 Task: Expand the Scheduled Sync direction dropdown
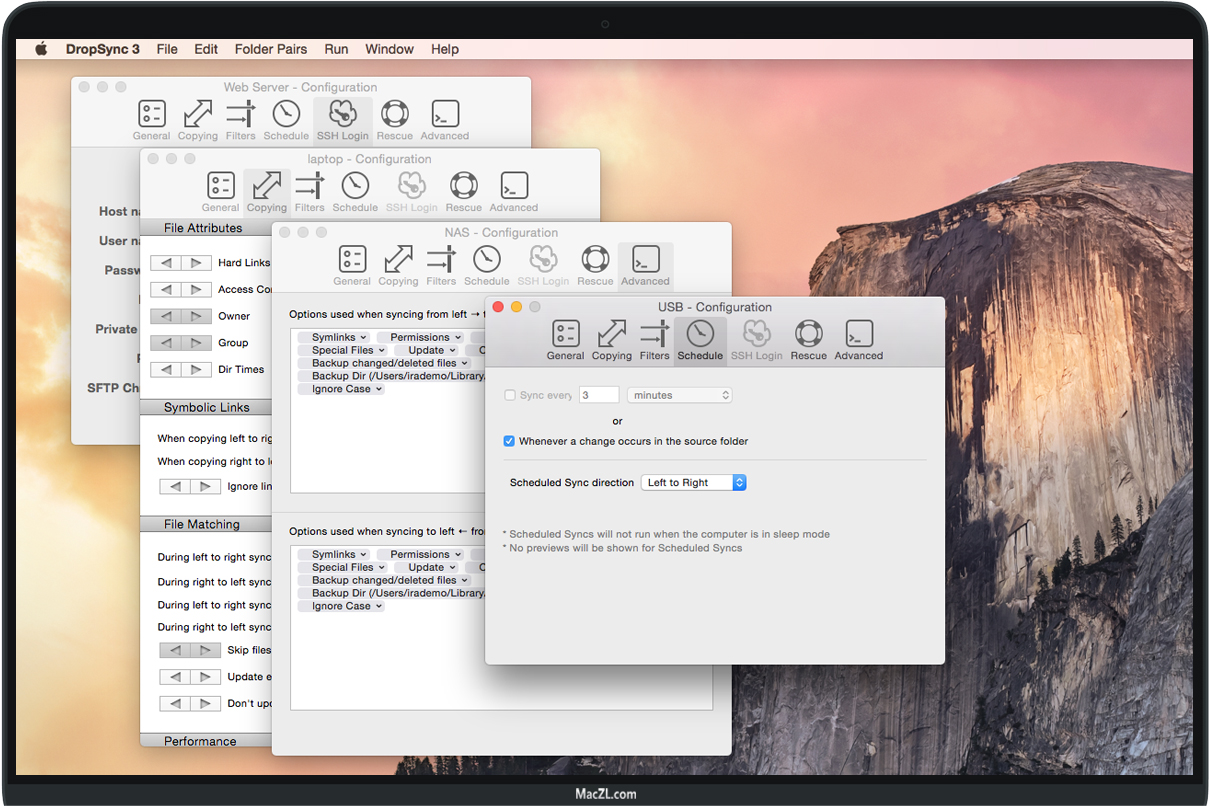(x=693, y=483)
